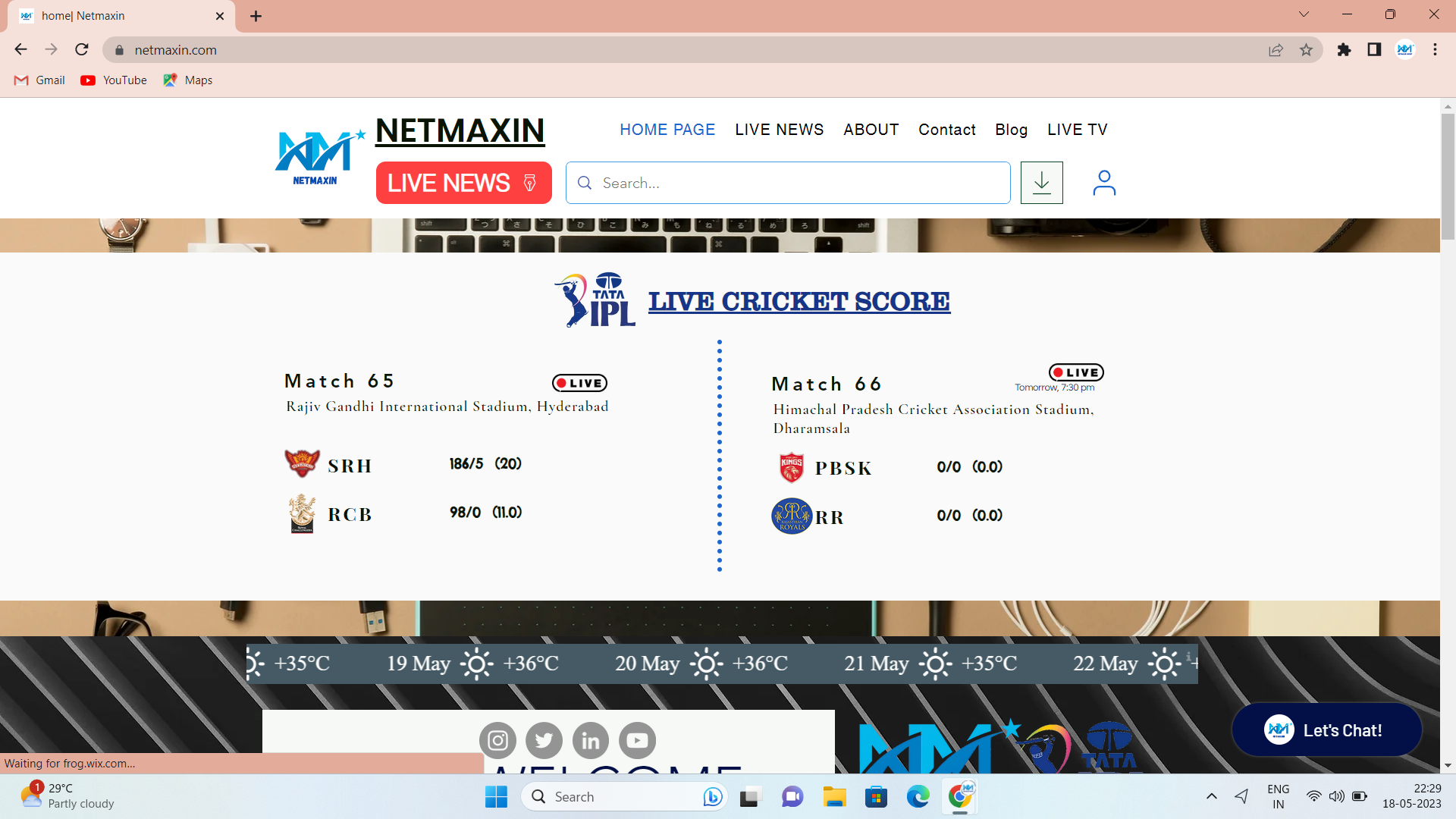Open the Gmail bookmark
Viewport: 1456px width, 819px height.
[39, 80]
